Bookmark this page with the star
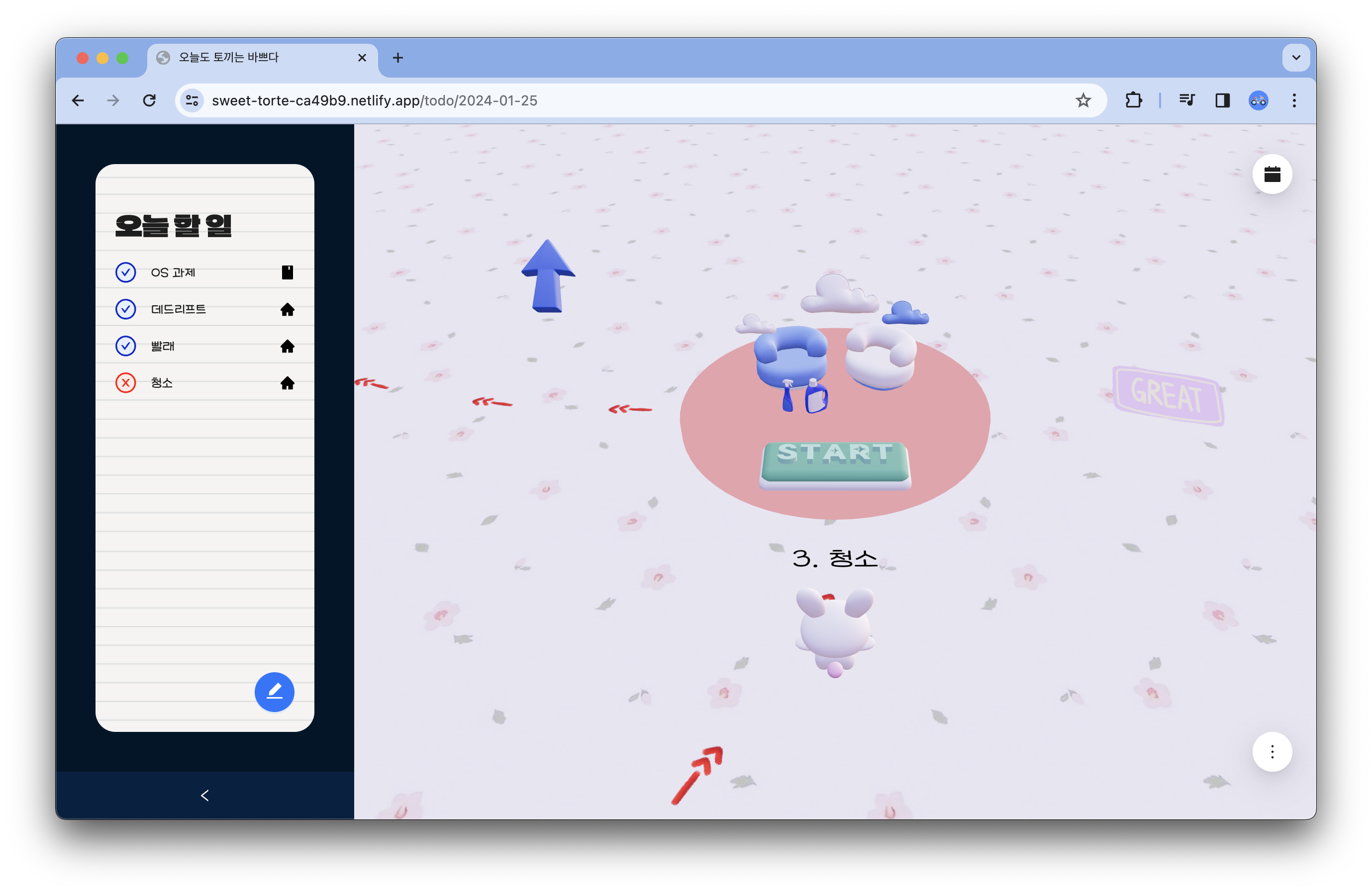Image resolution: width=1372 pixels, height=893 pixels. (x=1082, y=100)
